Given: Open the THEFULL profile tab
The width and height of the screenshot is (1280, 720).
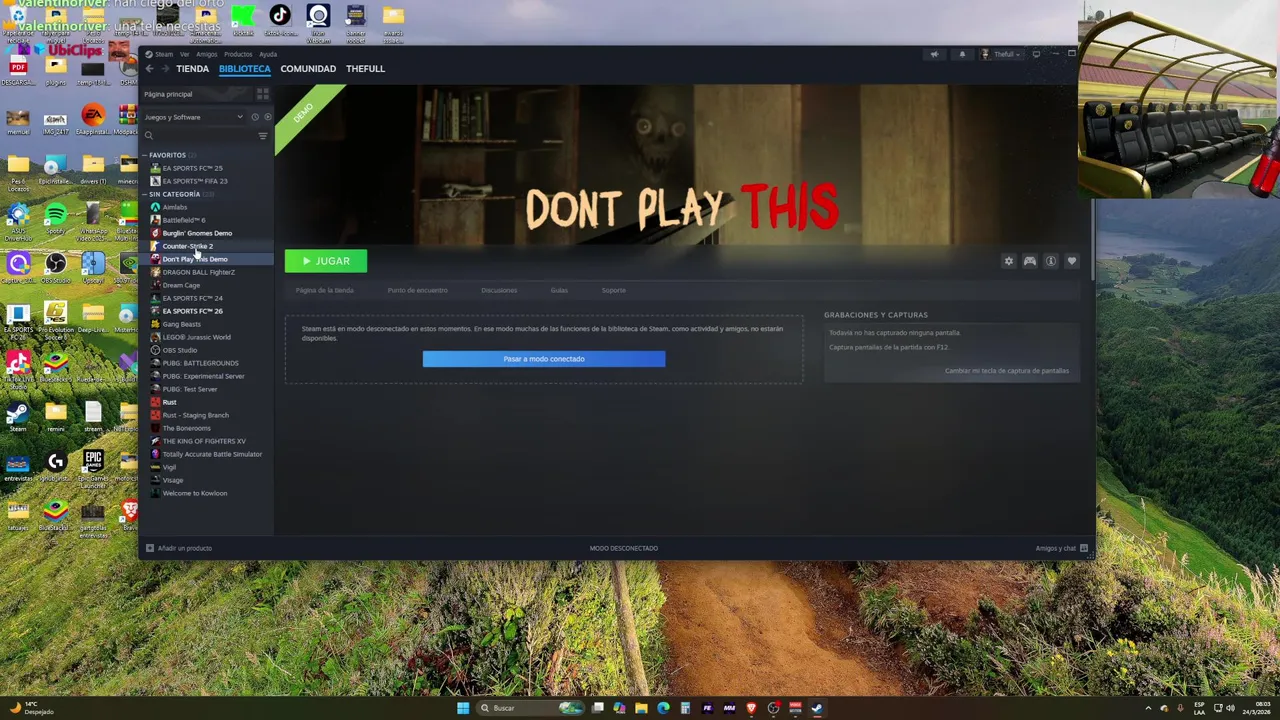Looking at the screenshot, I should point(365,69).
